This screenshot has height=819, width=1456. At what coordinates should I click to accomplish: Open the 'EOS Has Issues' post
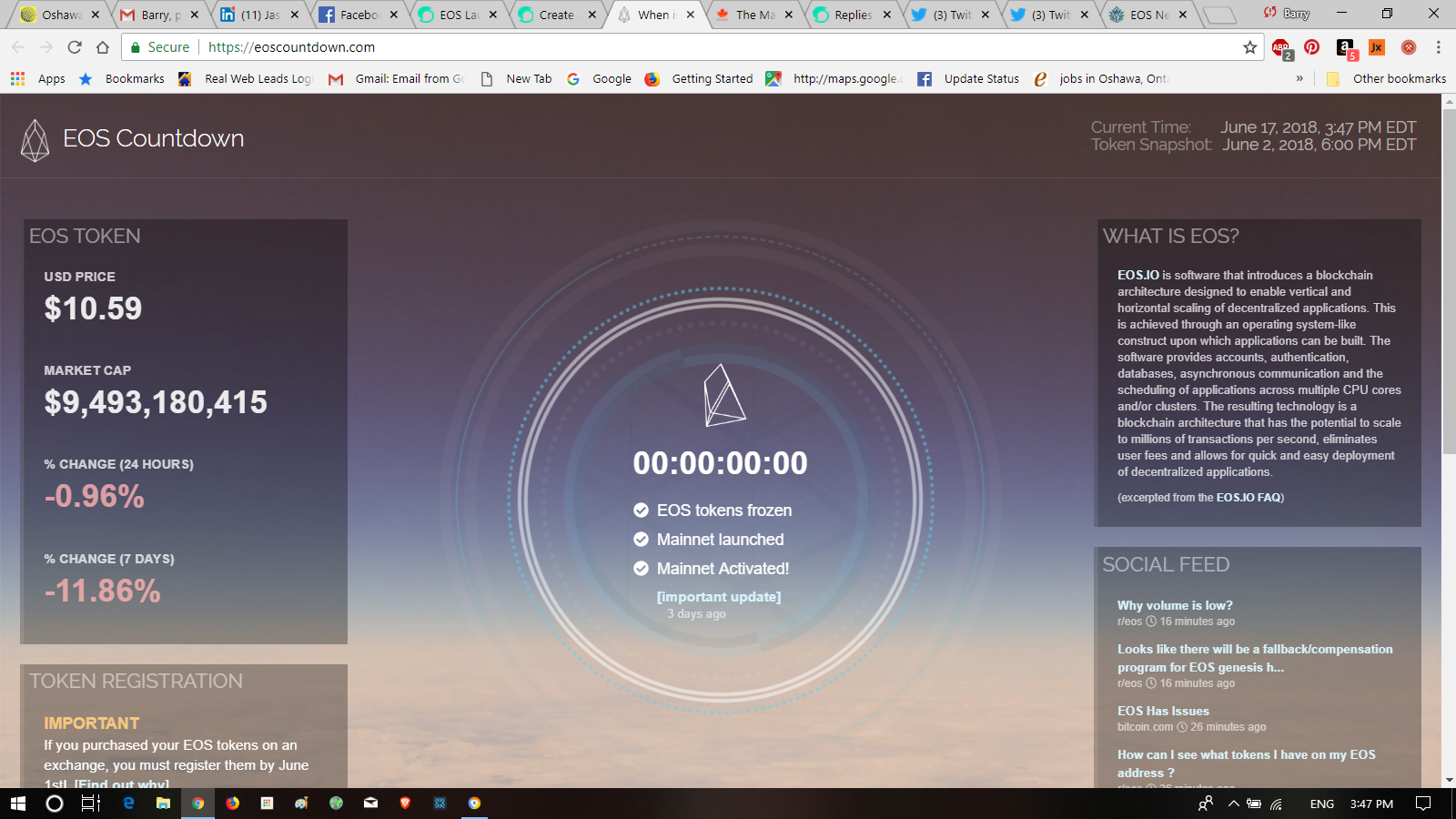coord(1163,711)
